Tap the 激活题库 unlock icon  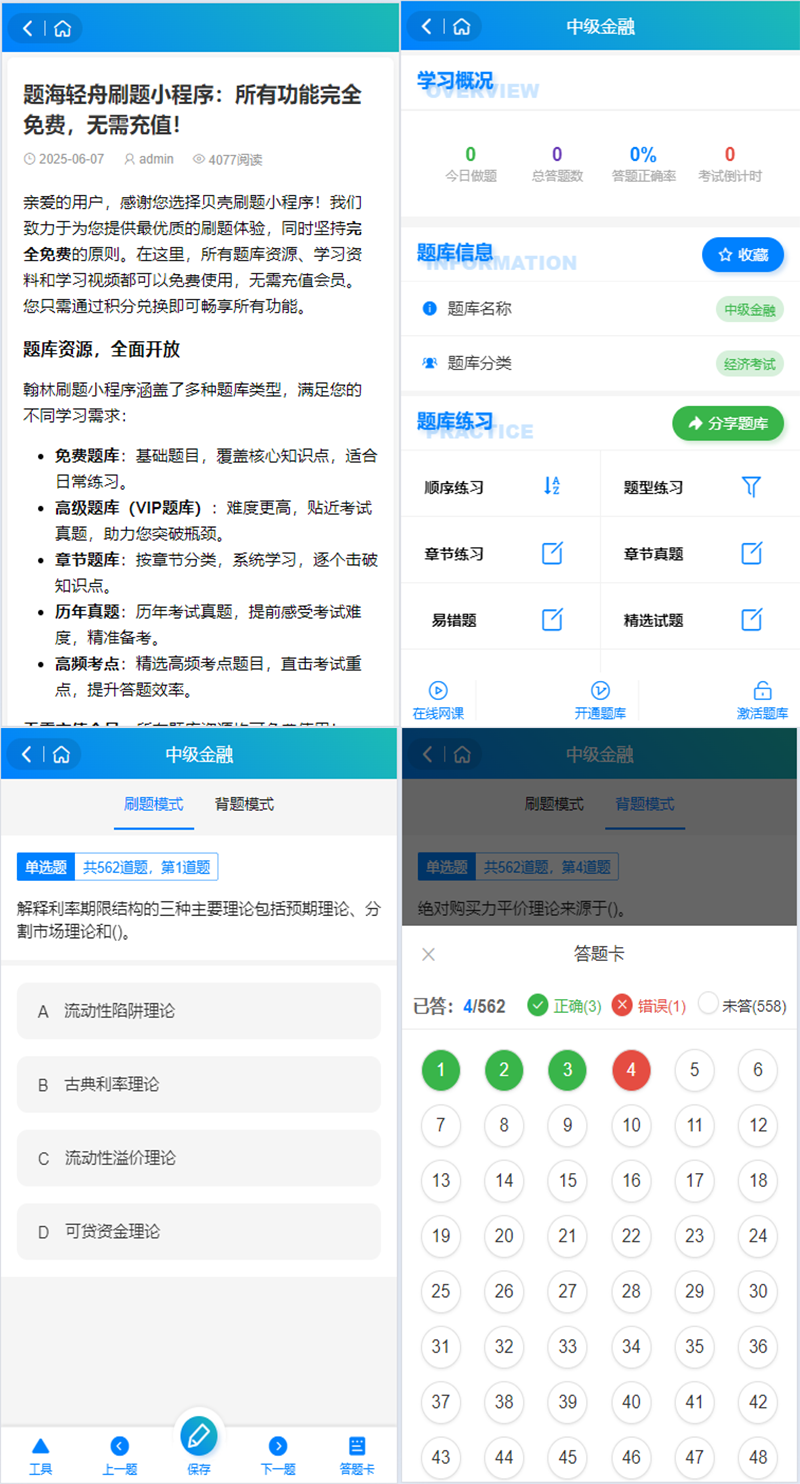click(x=762, y=690)
